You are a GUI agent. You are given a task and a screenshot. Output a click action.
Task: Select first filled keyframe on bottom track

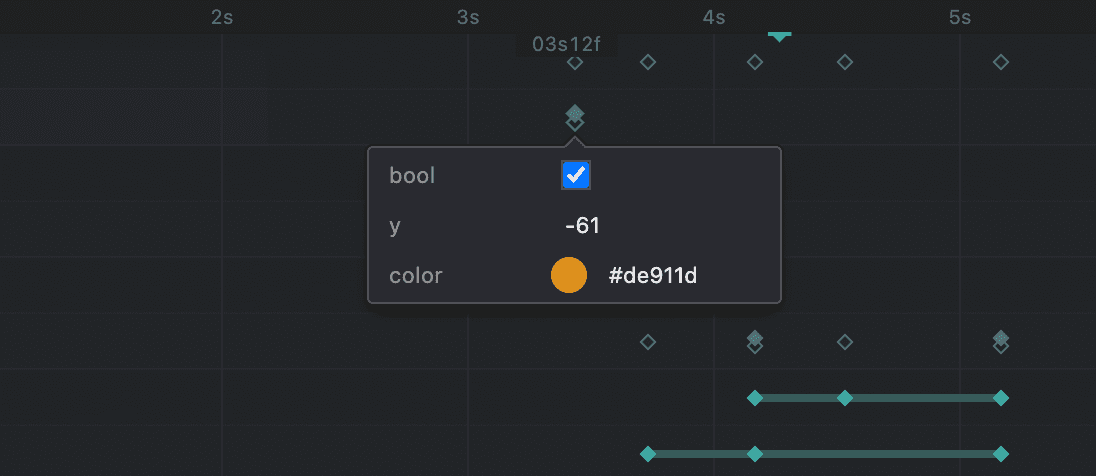point(648,454)
